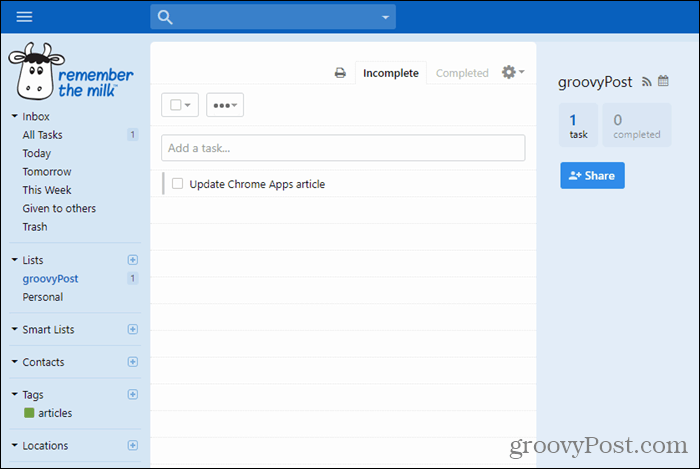Collapse the Lists section

[14, 260]
